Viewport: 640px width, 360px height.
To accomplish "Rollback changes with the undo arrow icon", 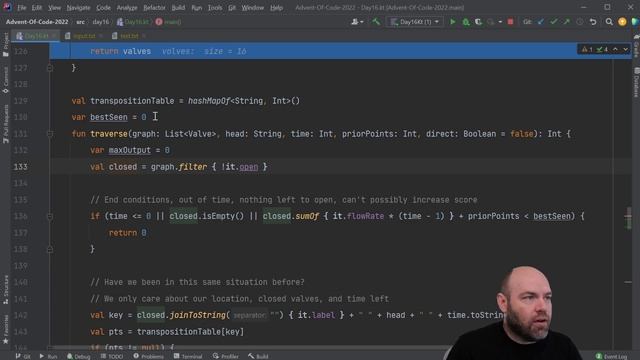I will [x=593, y=22].
